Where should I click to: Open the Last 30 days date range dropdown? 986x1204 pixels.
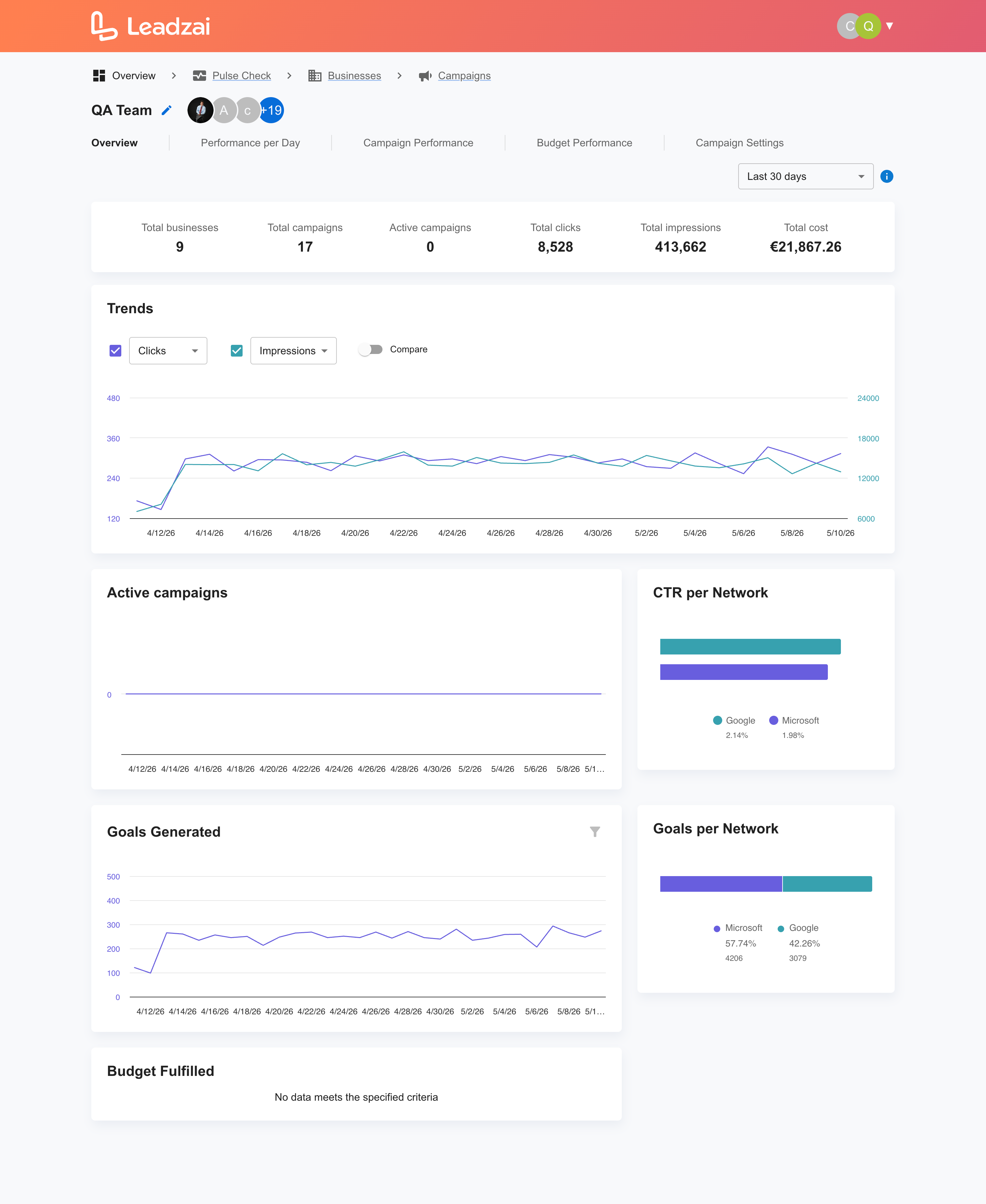click(805, 177)
